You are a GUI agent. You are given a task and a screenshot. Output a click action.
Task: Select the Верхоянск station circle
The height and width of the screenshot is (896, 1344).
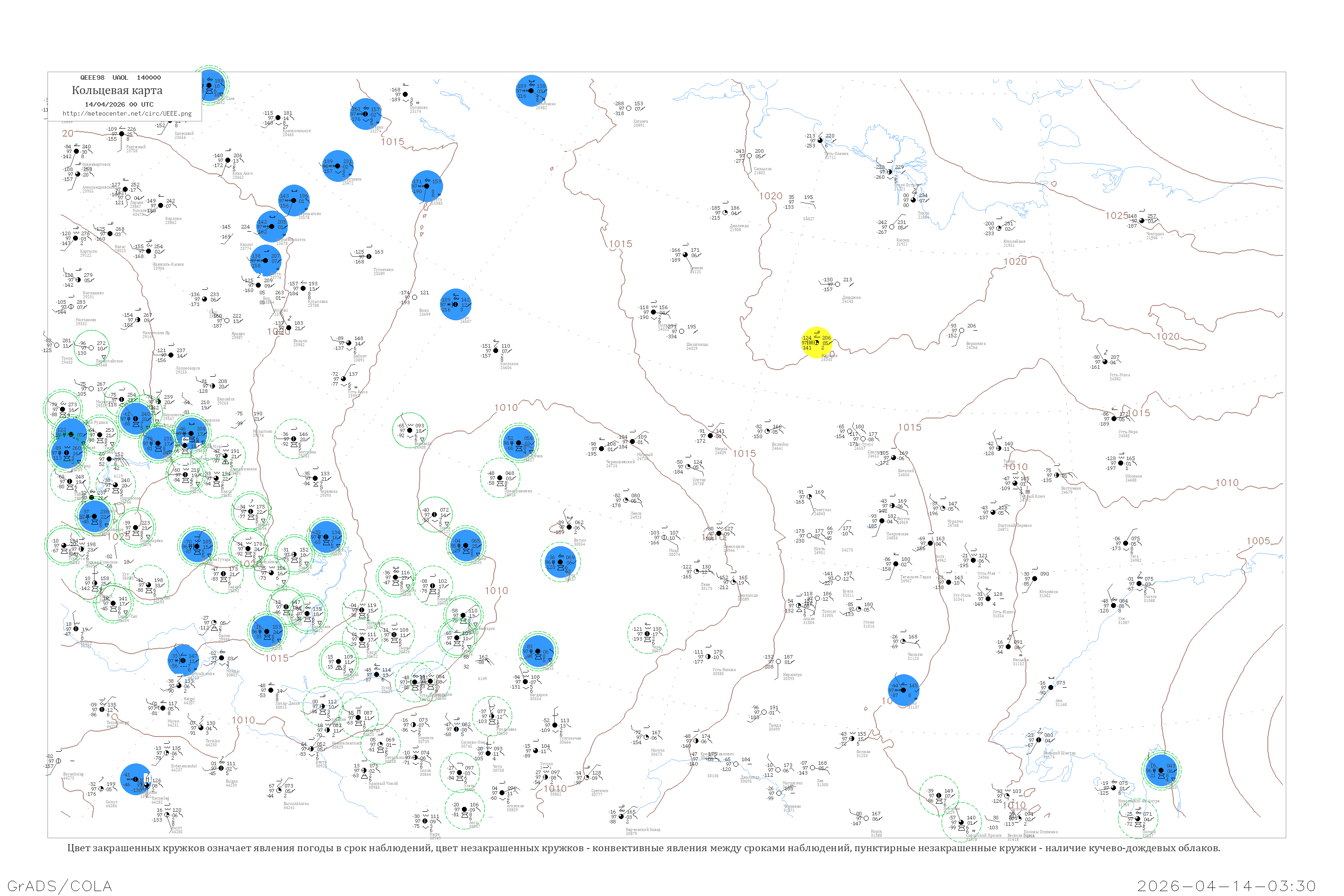(962, 331)
